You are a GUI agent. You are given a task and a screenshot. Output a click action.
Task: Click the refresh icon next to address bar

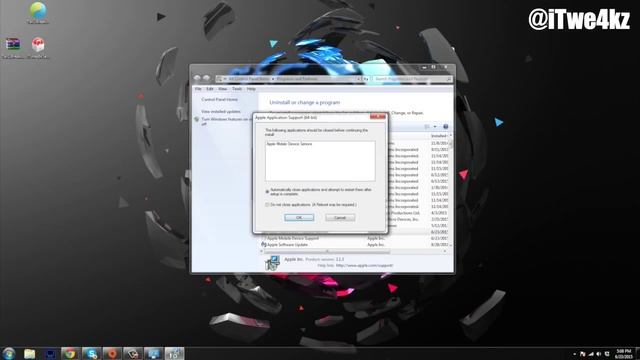[366, 79]
